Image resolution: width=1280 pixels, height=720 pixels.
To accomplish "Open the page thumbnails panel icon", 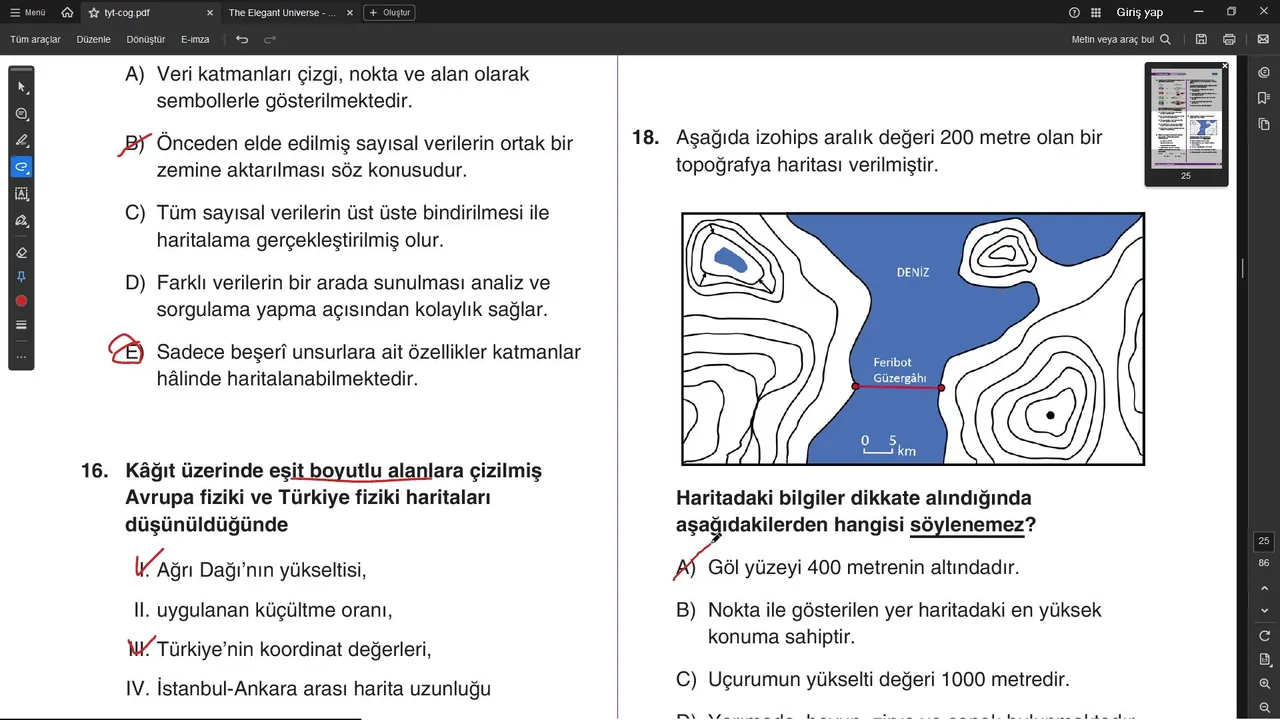I will (x=1264, y=124).
